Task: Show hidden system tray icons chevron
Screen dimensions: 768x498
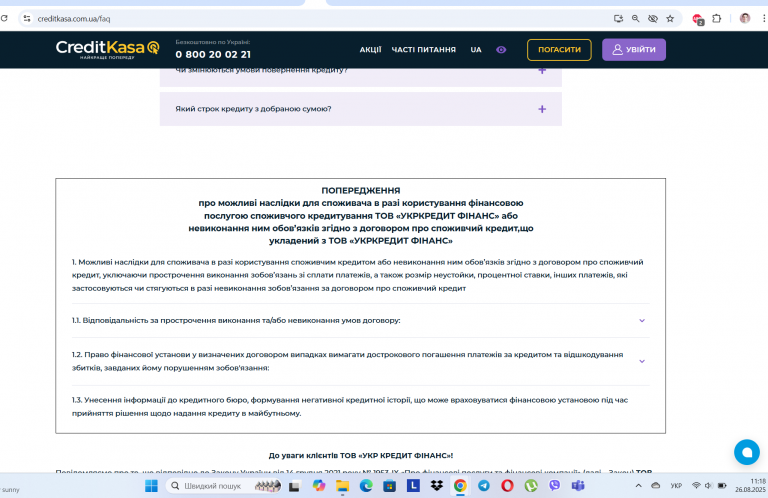Action: (x=638, y=486)
